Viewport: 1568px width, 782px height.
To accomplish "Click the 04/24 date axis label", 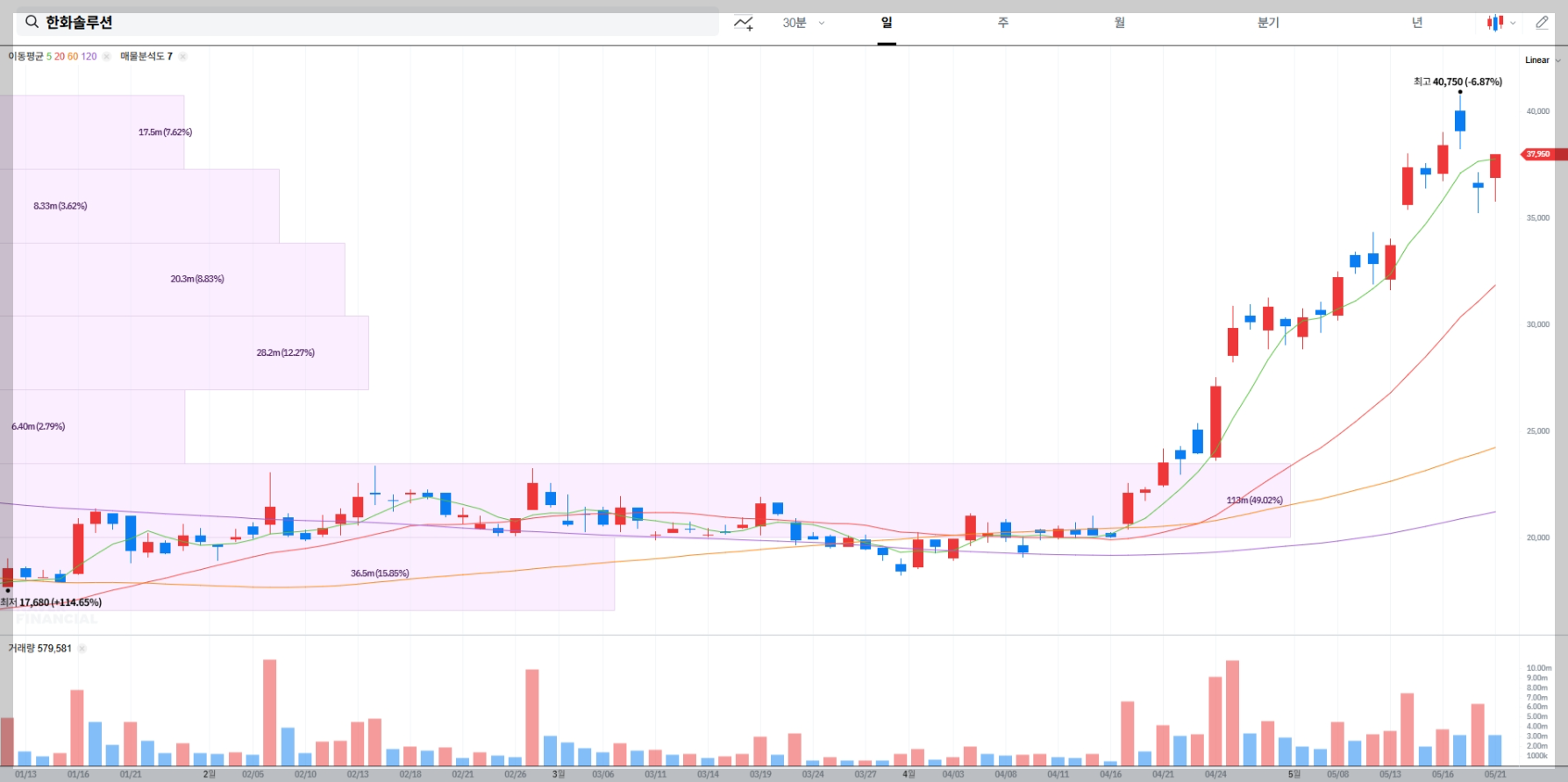I will (x=1215, y=774).
